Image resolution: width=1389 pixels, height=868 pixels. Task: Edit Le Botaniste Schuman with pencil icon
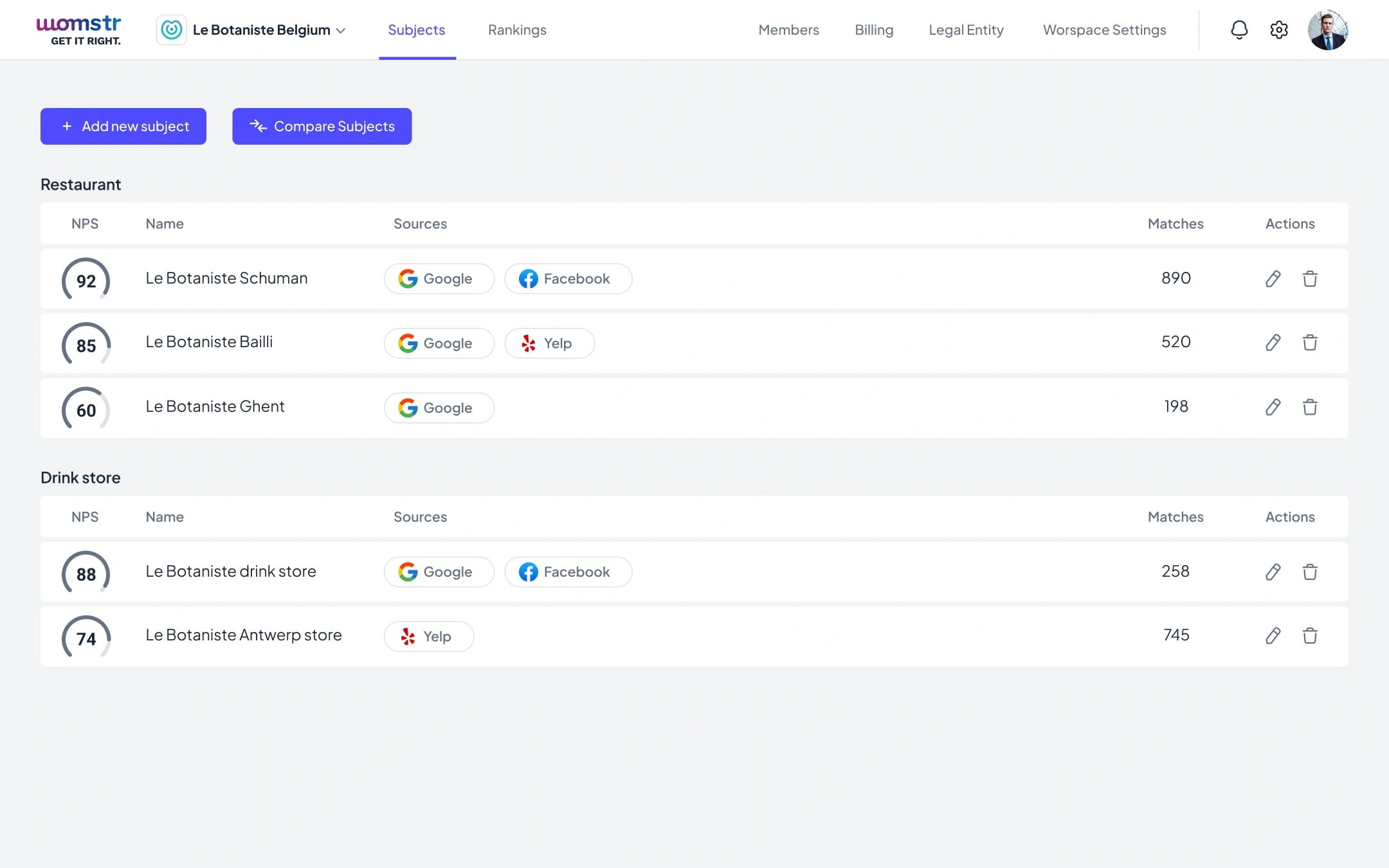(1273, 278)
